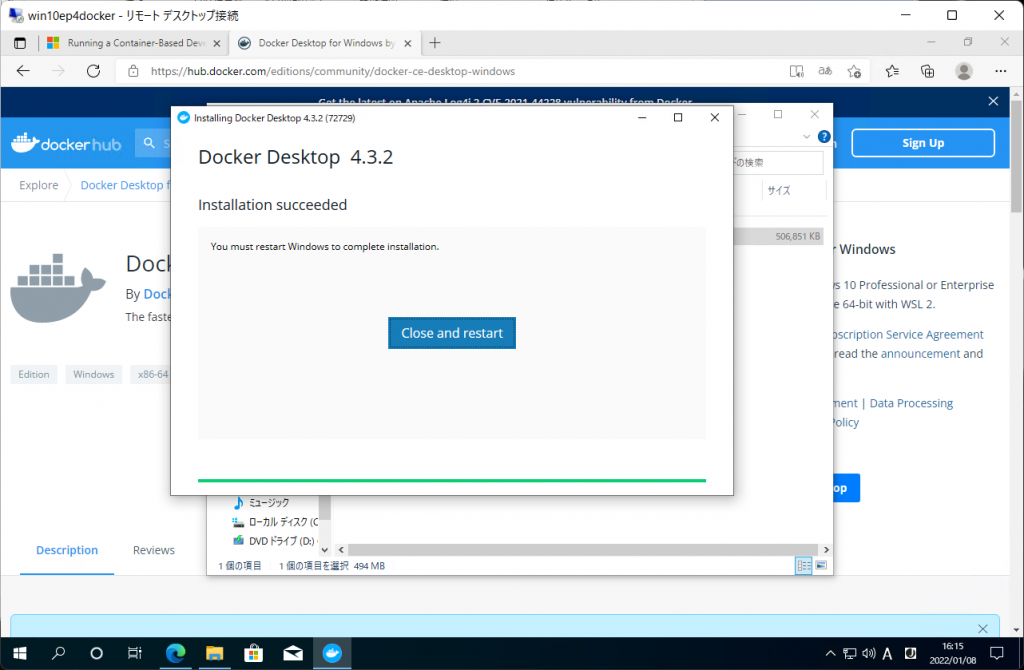
Task: Open taskbar search
Action: coord(59,653)
